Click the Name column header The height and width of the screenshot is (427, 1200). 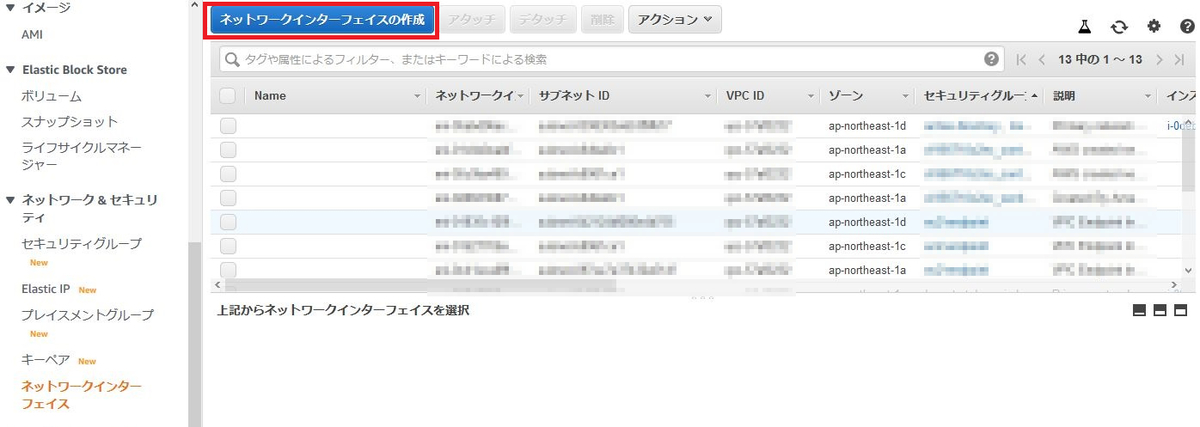pos(270,96)
